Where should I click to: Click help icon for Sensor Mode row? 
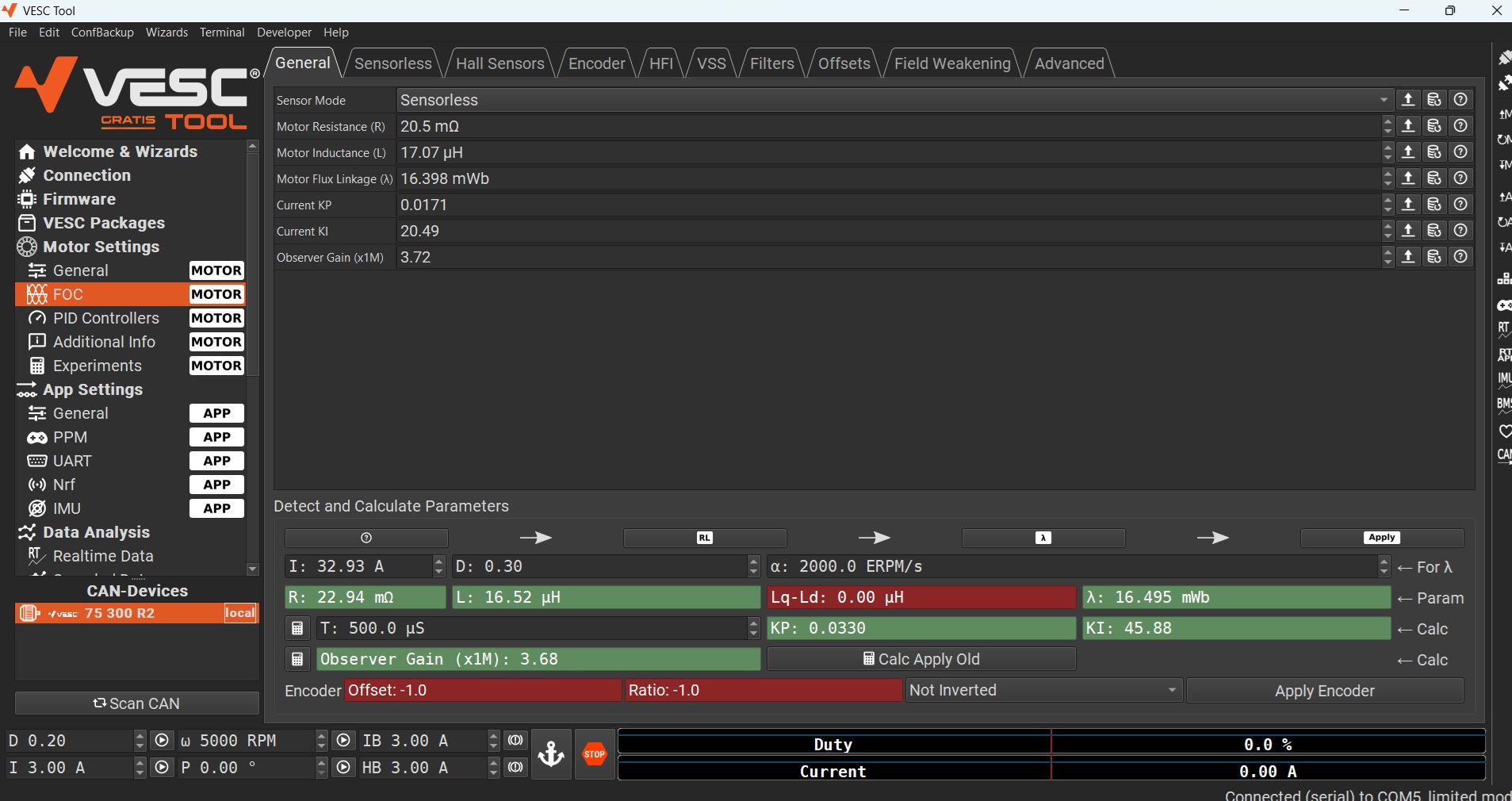click(1460, 100)
